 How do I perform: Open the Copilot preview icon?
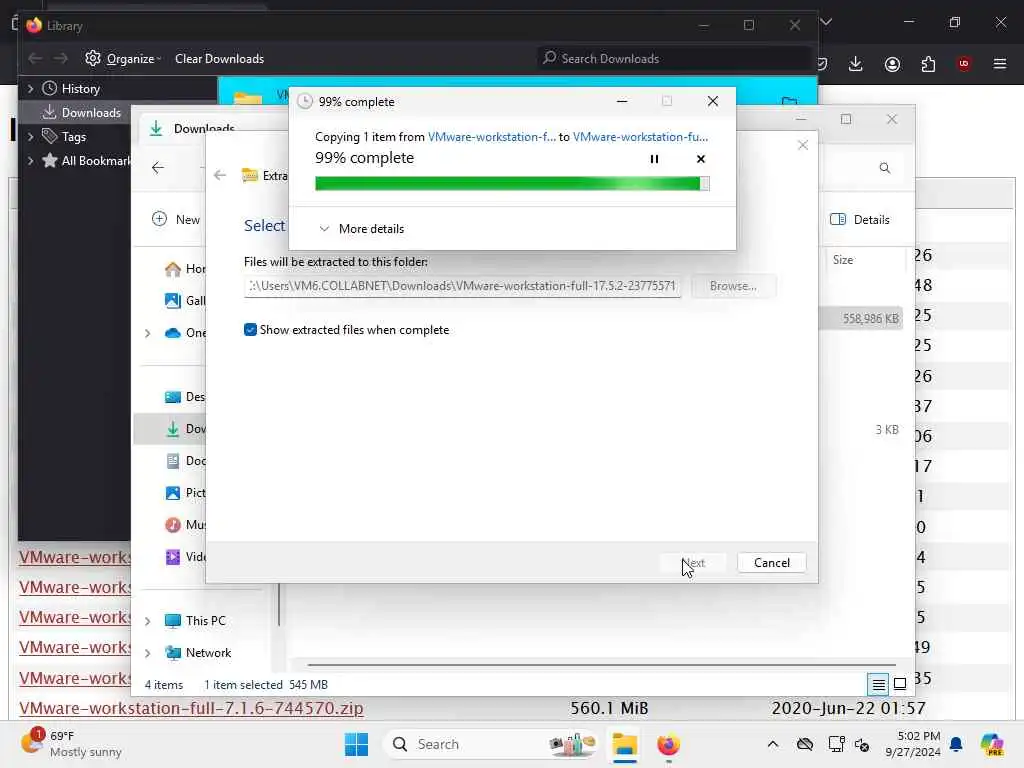(x=992, y=744)
